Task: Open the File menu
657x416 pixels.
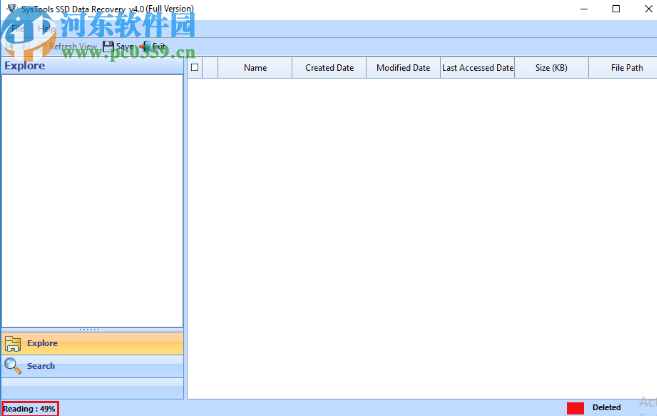Action: click(18, 28)
